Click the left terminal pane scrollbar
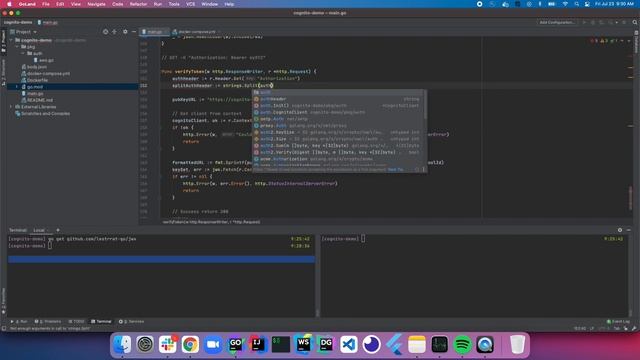This screenshot has width=640, height=360. pyautogui.click(x=317, y=313)
